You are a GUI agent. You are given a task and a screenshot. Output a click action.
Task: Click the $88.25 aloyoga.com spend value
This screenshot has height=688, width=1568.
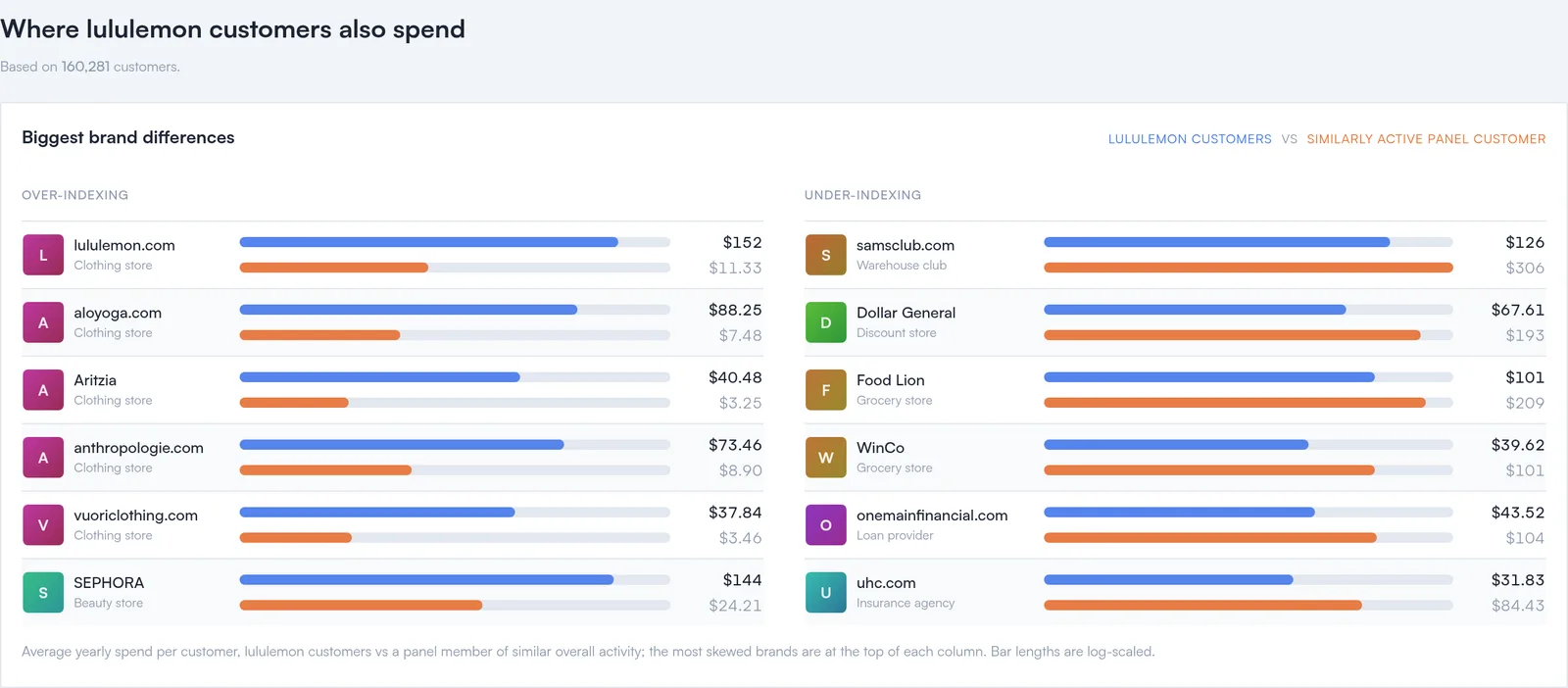click(x=735, y=310)
